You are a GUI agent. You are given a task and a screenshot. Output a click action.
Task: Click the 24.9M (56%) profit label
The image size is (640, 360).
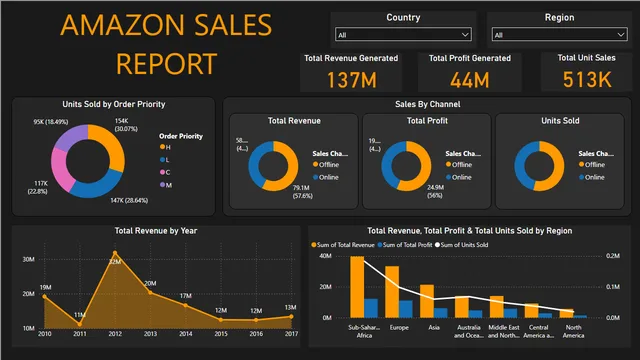click(x=435, y=191)
